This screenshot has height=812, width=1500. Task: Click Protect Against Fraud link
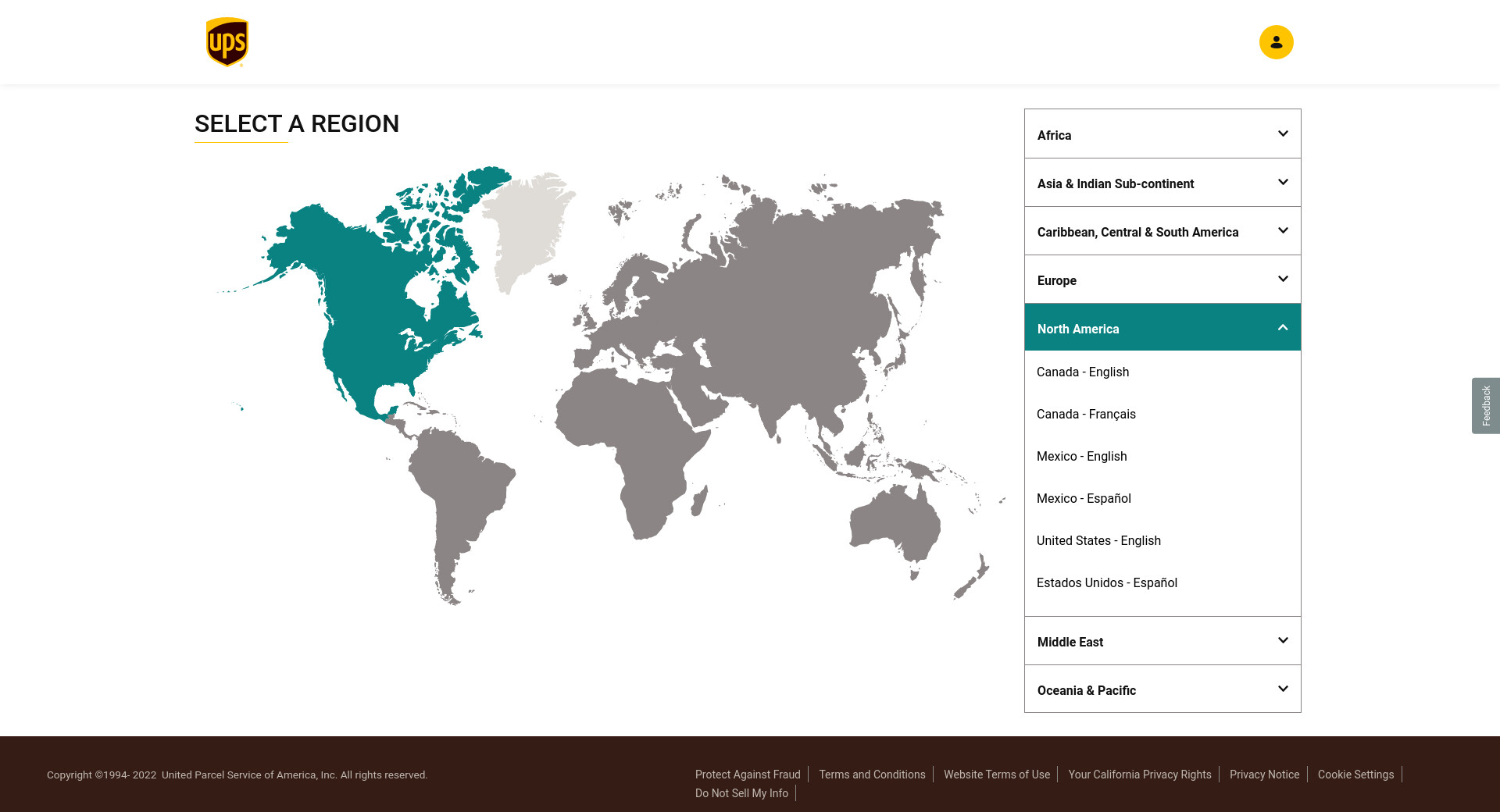pos(747,775)
